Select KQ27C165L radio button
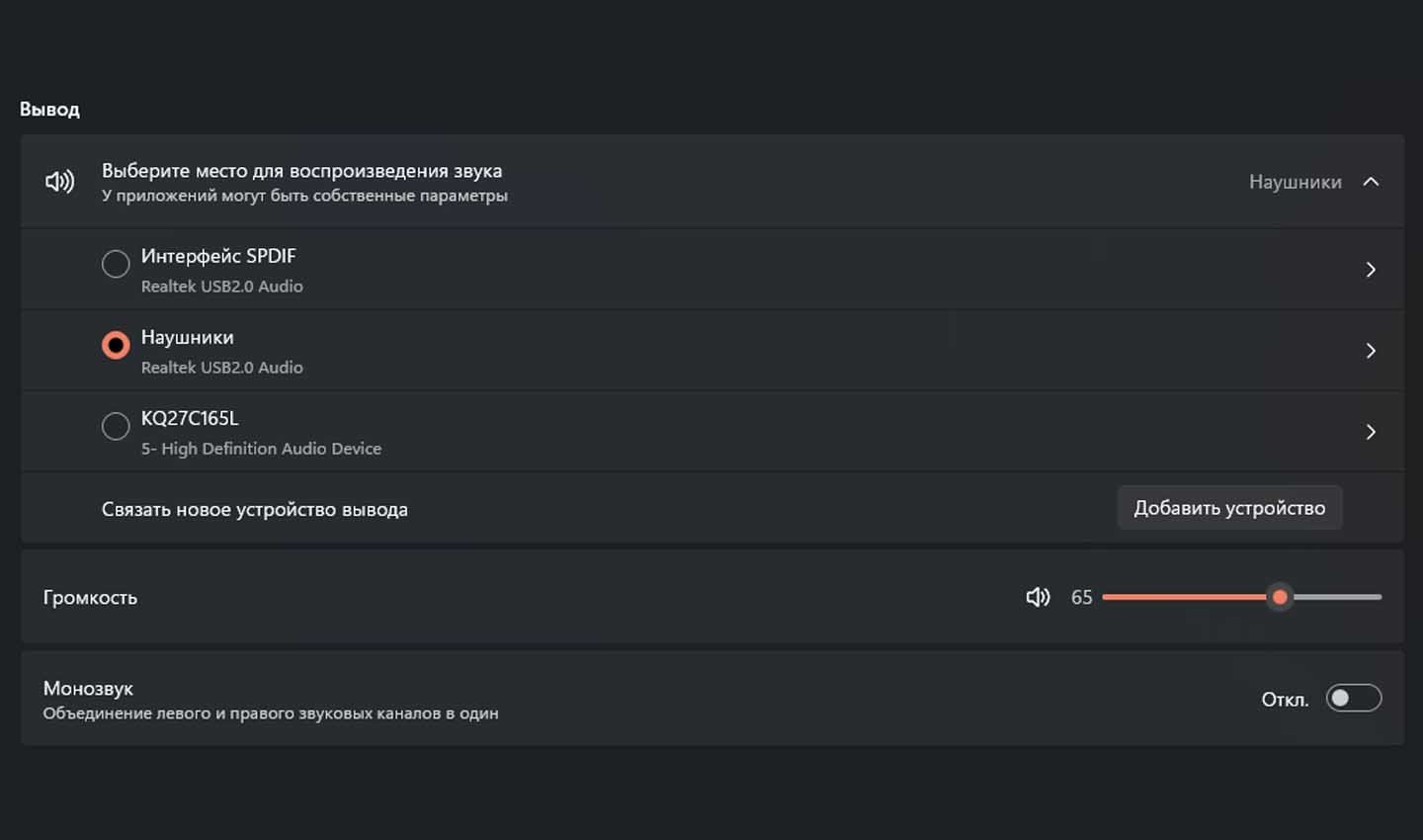 116,426
